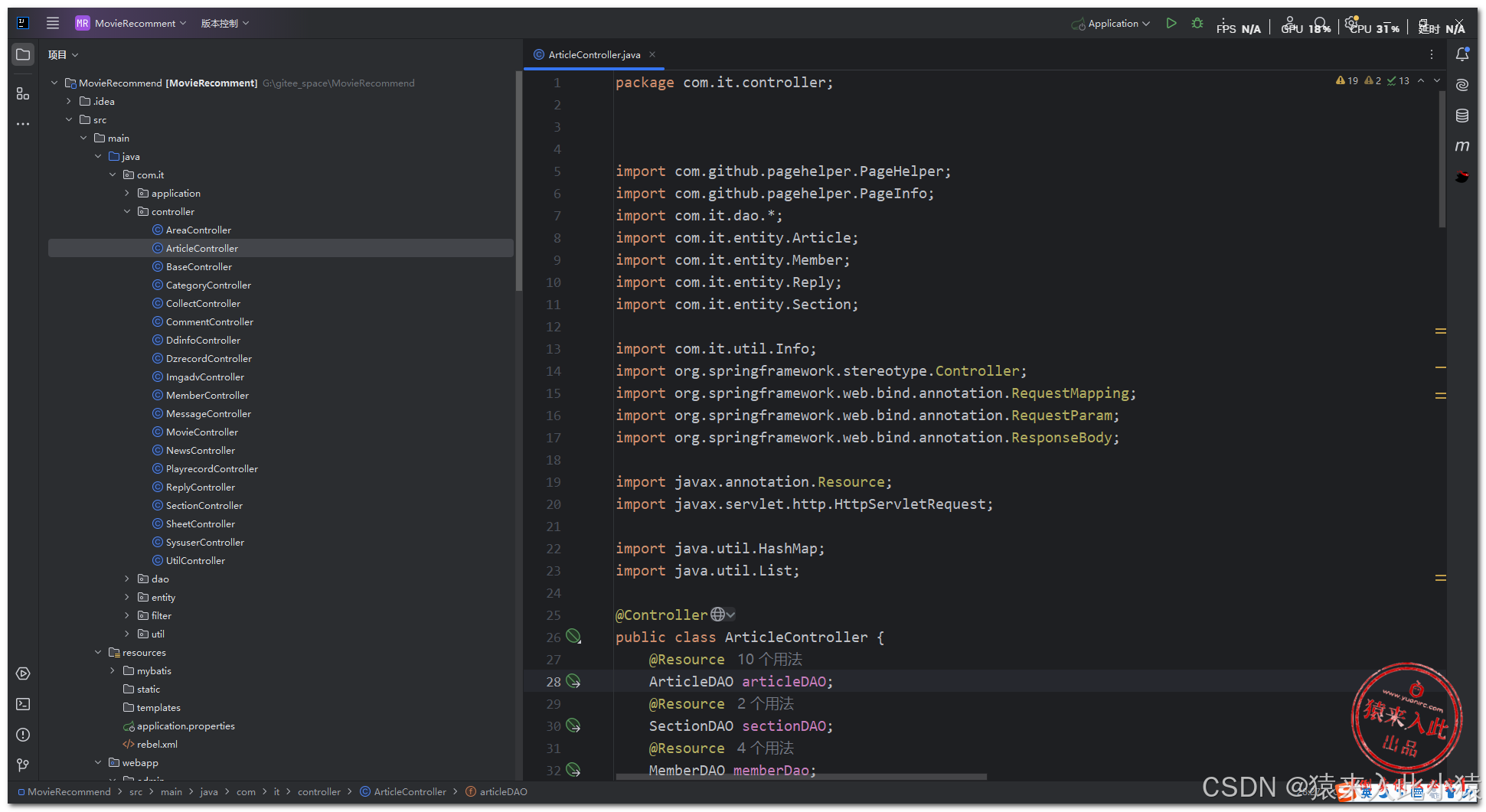This screenshot has height=812, width=1486.
Task: Open the AI Assistant spiral icon
Action: pyautogui.click(x=1462, y=85)
